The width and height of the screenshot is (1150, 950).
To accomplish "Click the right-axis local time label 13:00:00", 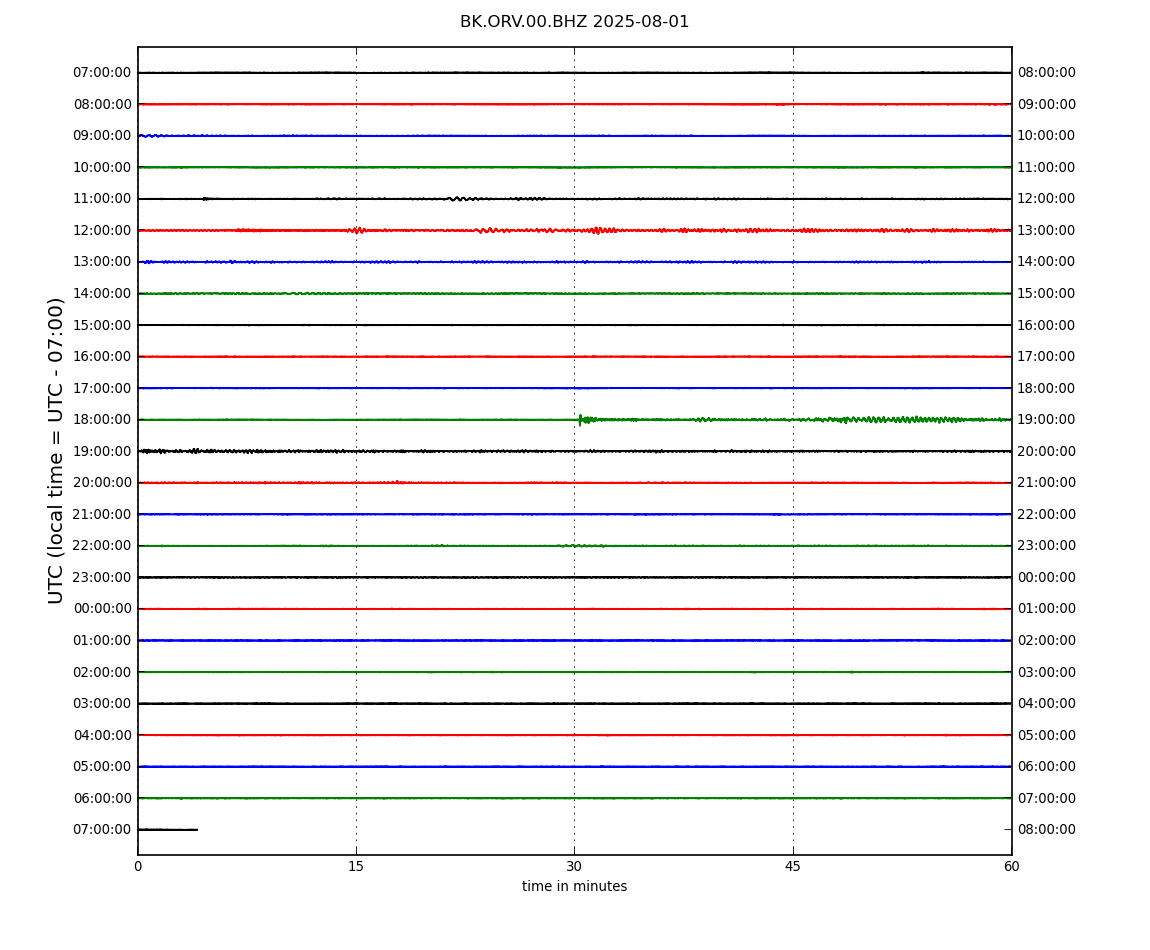I will tap(1047, 230).
